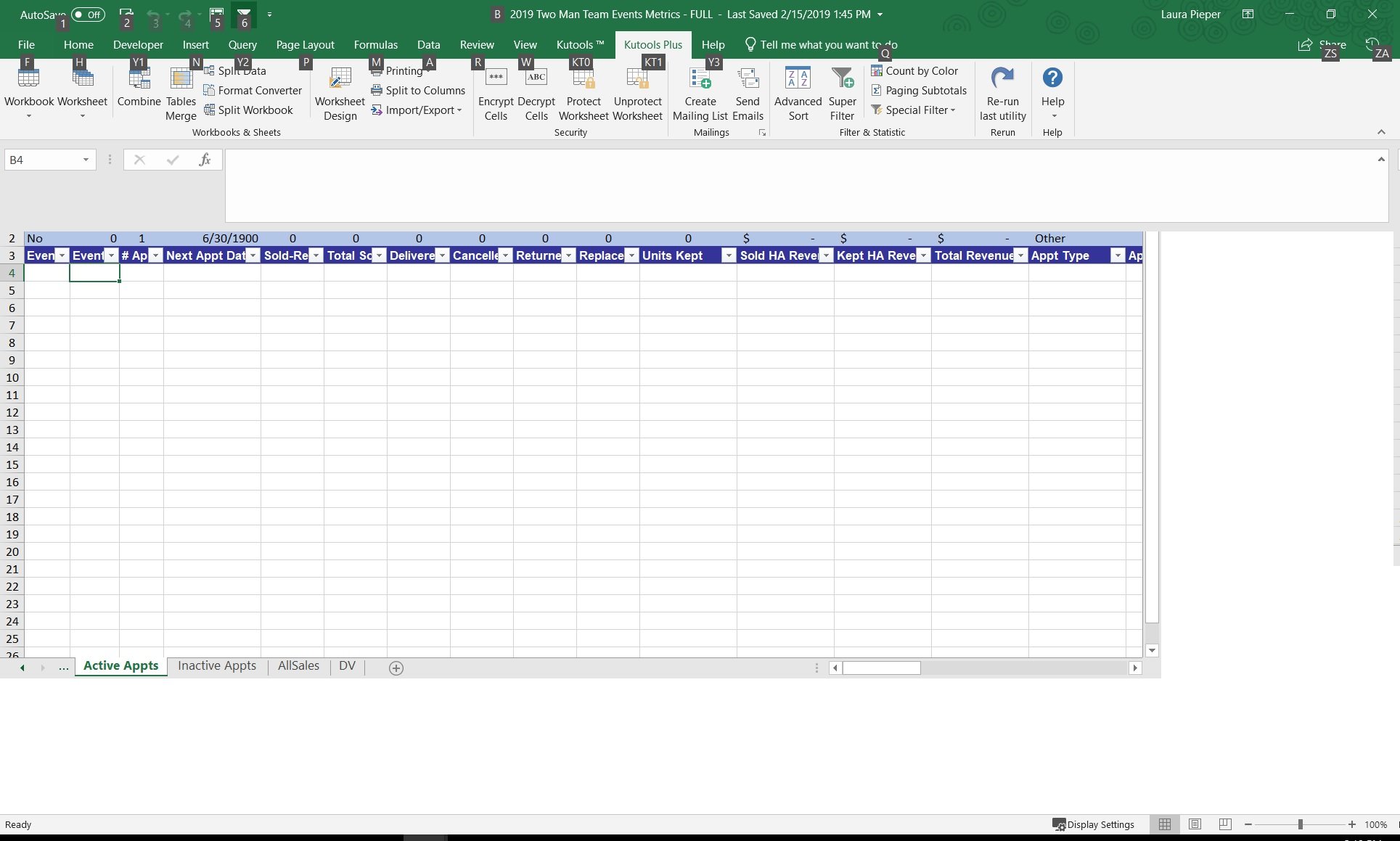Image resolution: width=1400 pixels, height=841 pixels.
Task: Click the Combine worksheets icon
Action: coord(139,78)
